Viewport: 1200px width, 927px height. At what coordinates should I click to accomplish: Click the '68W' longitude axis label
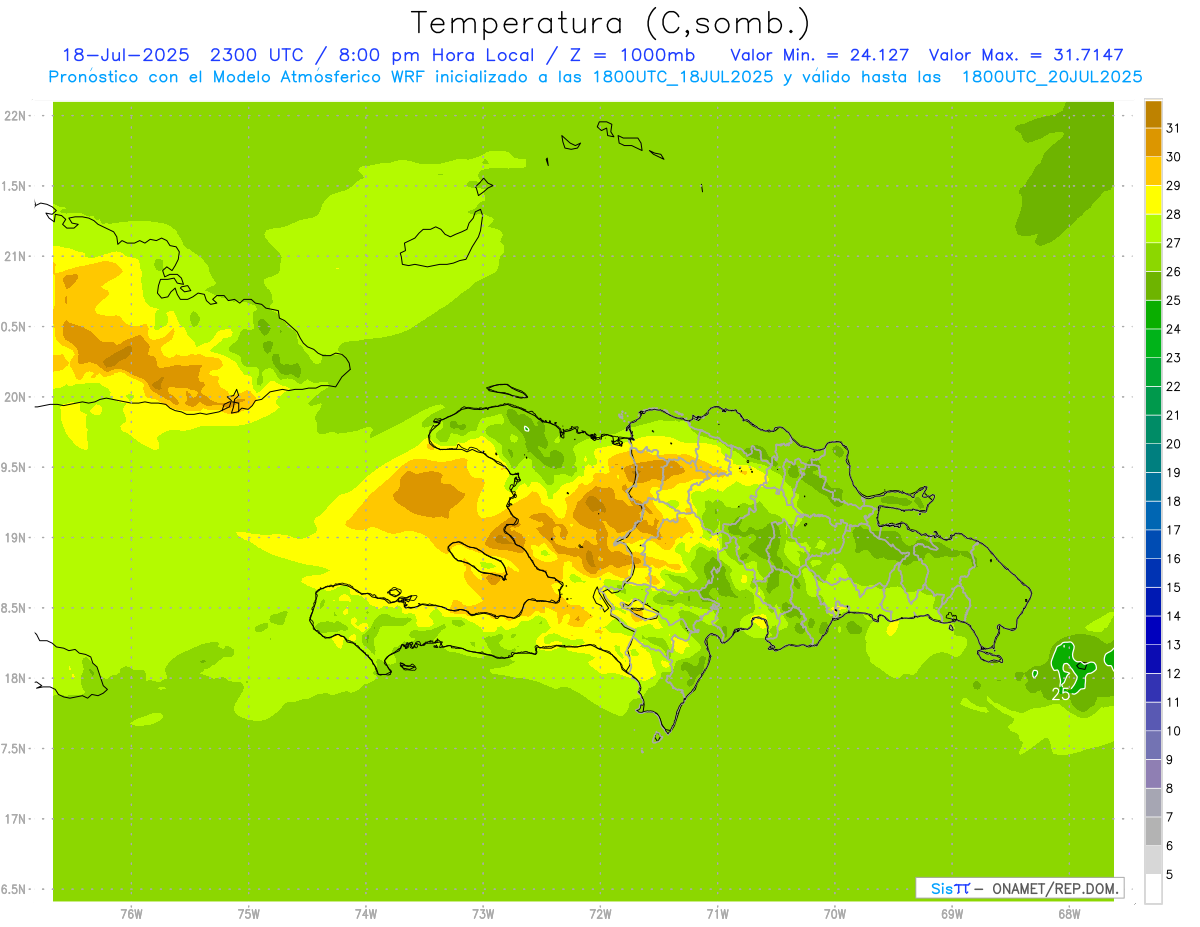coord(1069,914)
